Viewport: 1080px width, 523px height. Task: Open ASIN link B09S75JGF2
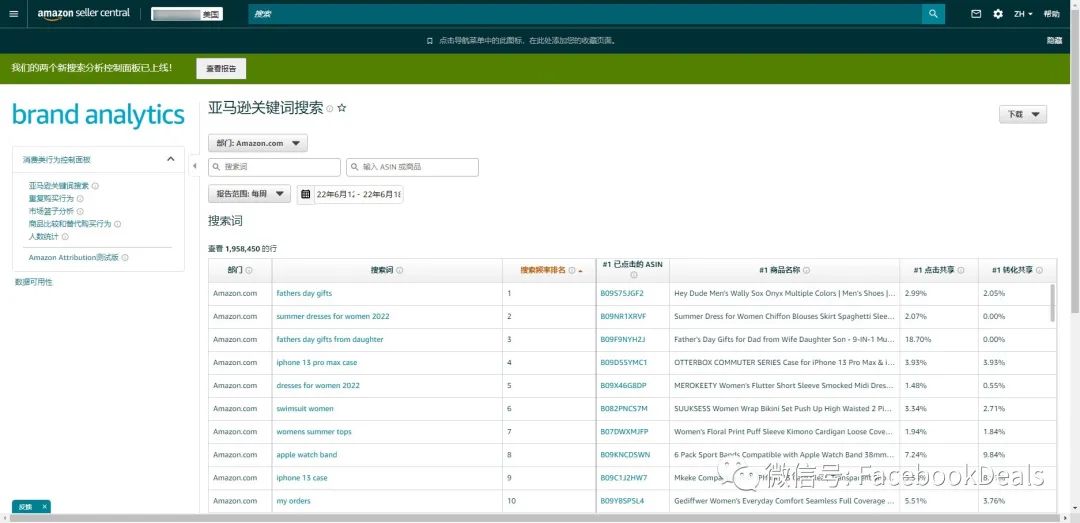[622, 294]
